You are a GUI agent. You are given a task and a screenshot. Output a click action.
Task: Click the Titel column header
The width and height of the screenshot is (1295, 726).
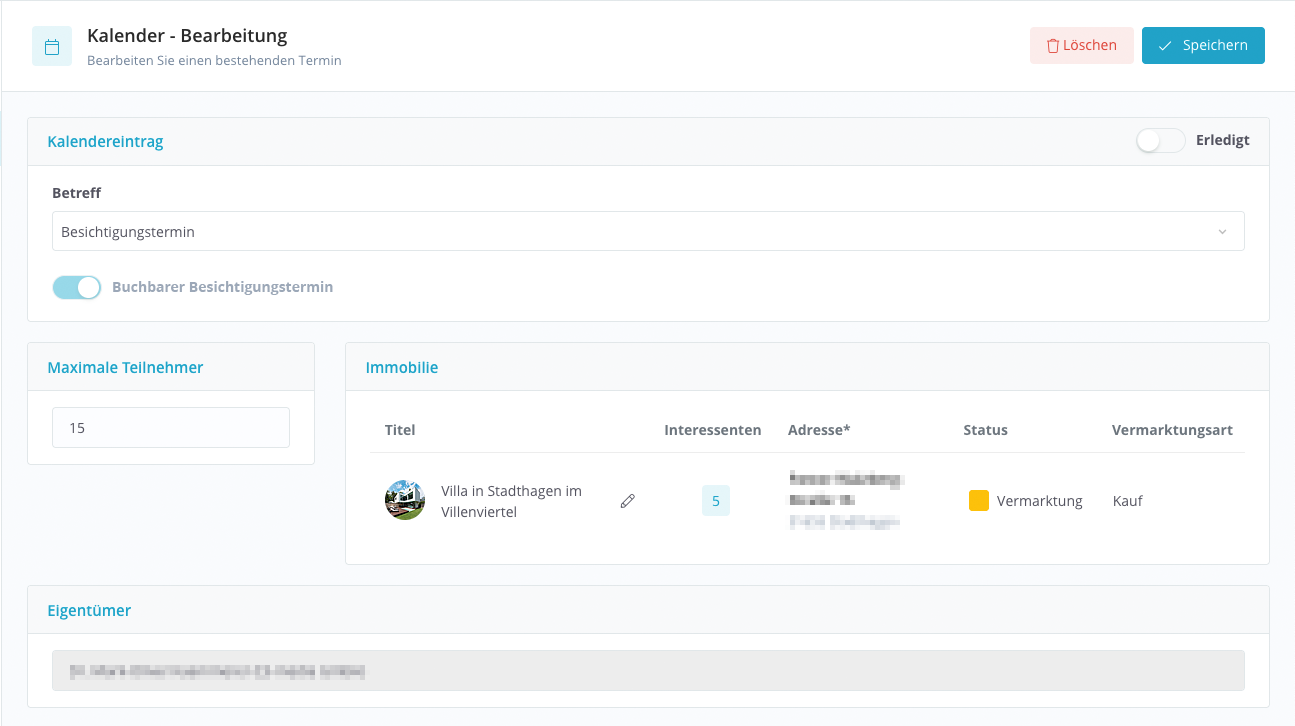tap(400, 430)
